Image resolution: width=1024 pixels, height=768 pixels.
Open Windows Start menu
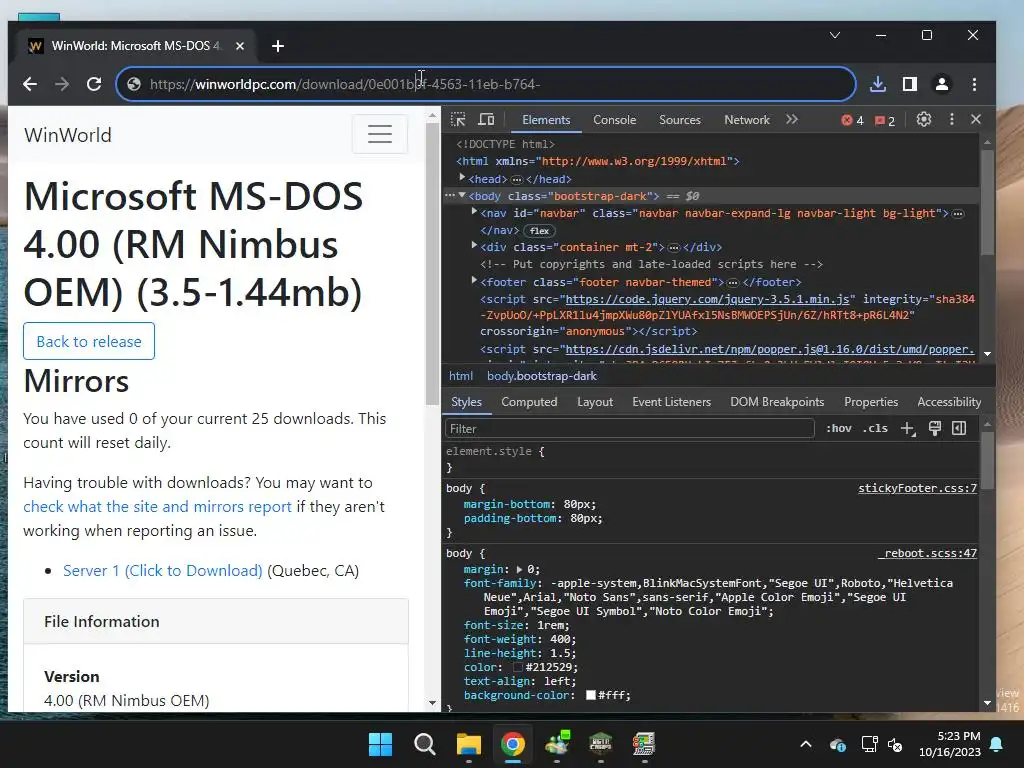coord(380,744)
